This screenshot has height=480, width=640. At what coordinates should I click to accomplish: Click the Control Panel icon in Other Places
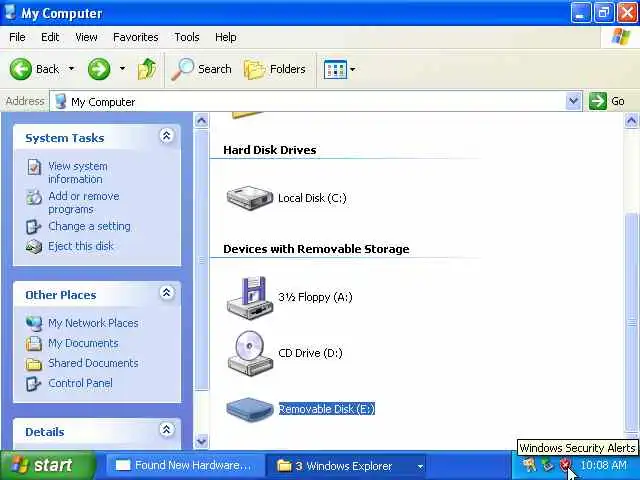coord(33,384)
